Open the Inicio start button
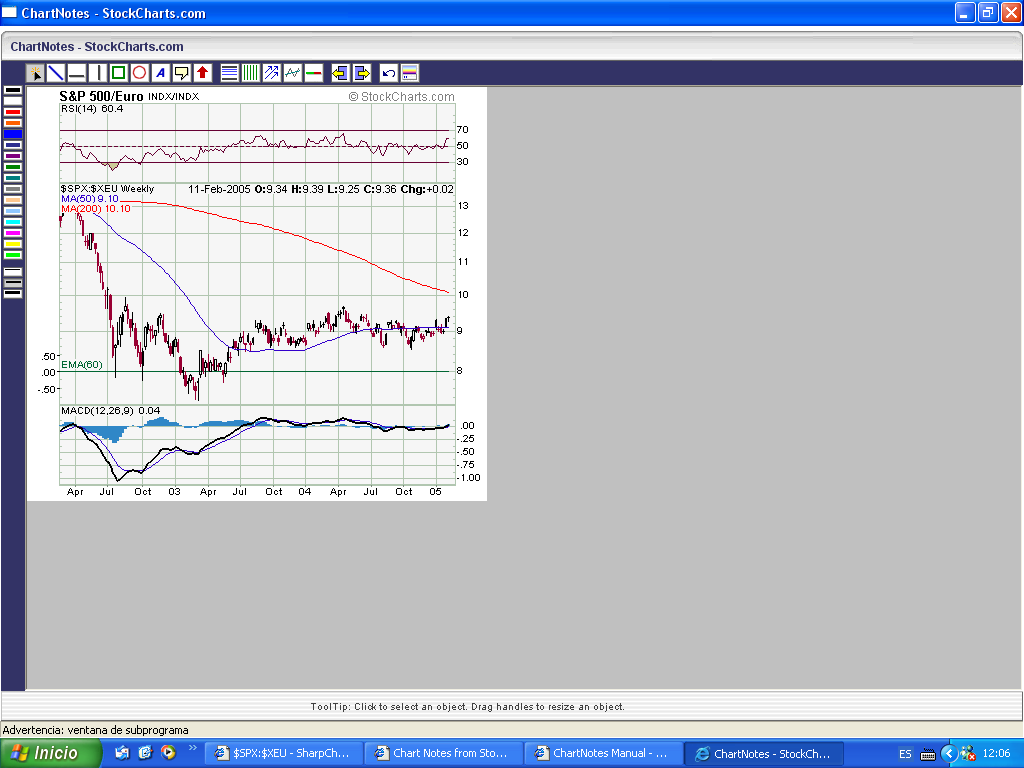Screen dimensions: 1024x768 [50, 753]
